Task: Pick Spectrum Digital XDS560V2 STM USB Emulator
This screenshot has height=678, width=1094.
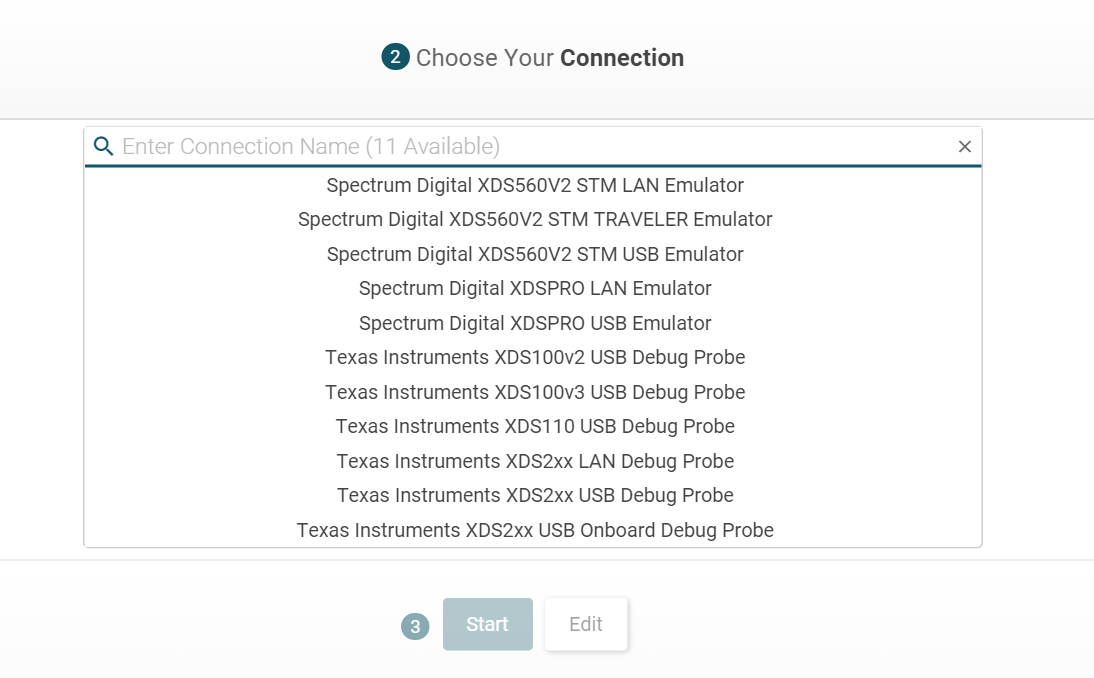Action: pyautogui.click(x=535, y=254)
